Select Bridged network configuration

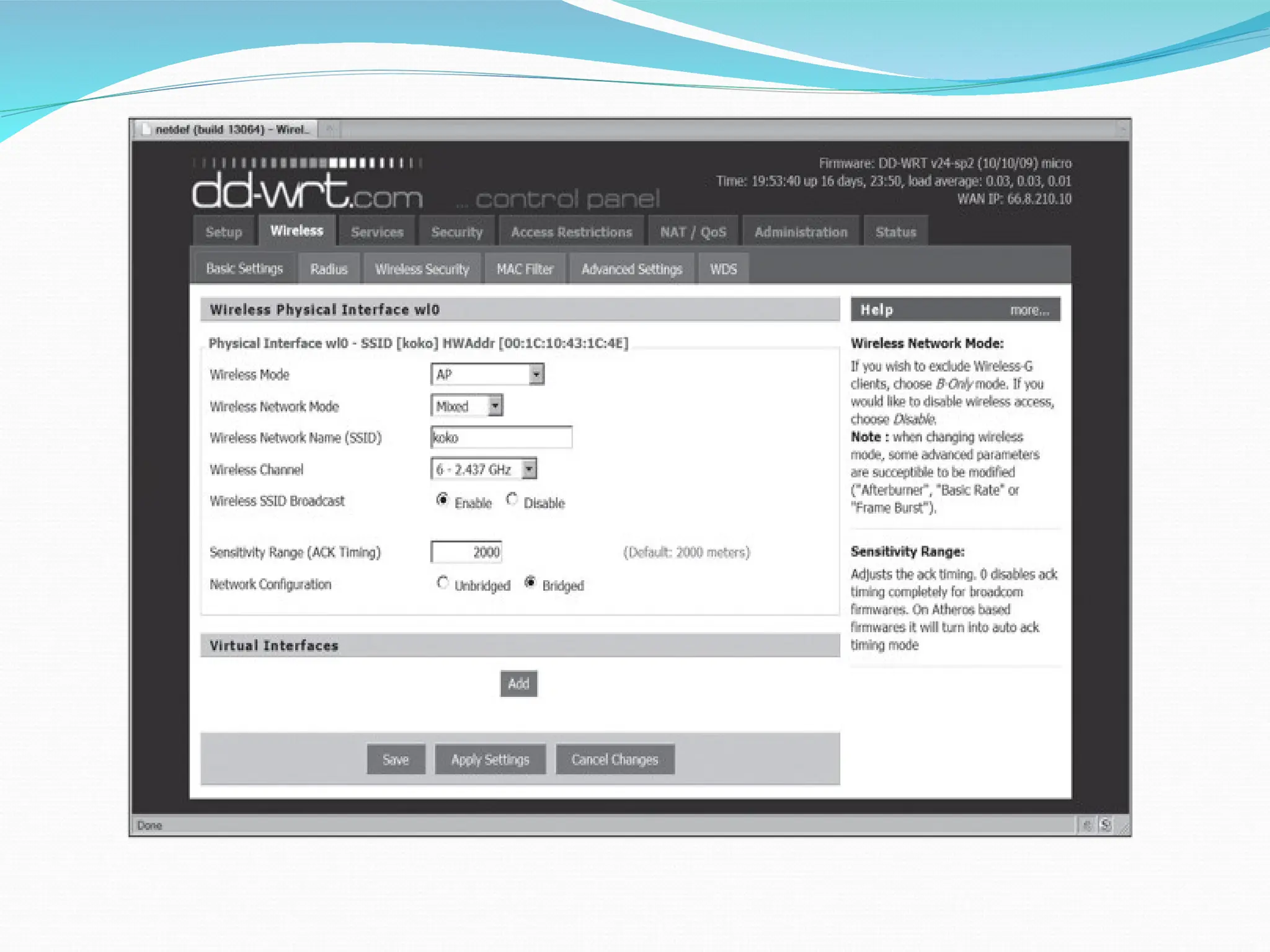tap(530, 582)
